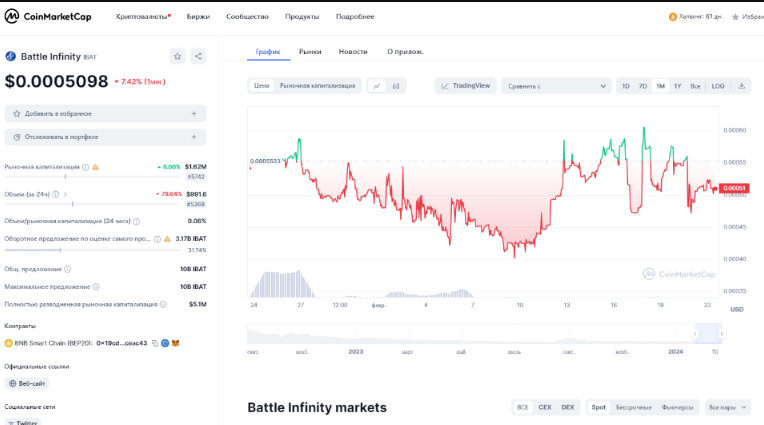Click Отслеживать в портфеле button
Screen dimensions: 764x425
point(105,137)
